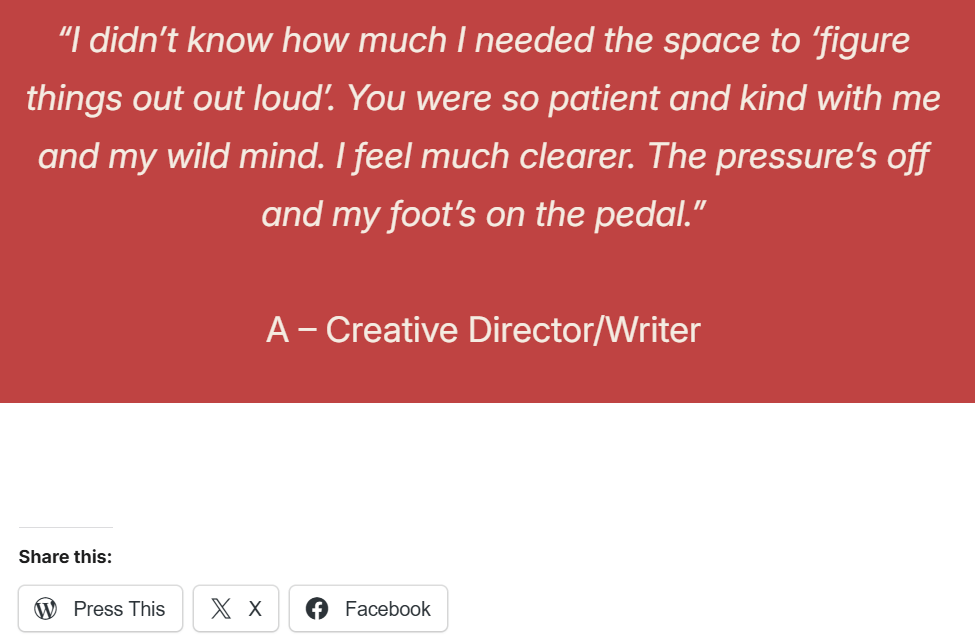This screenshot has height=642, width=975.
Task: Click the Facebook logo icon
Action: tap(317, 609)
